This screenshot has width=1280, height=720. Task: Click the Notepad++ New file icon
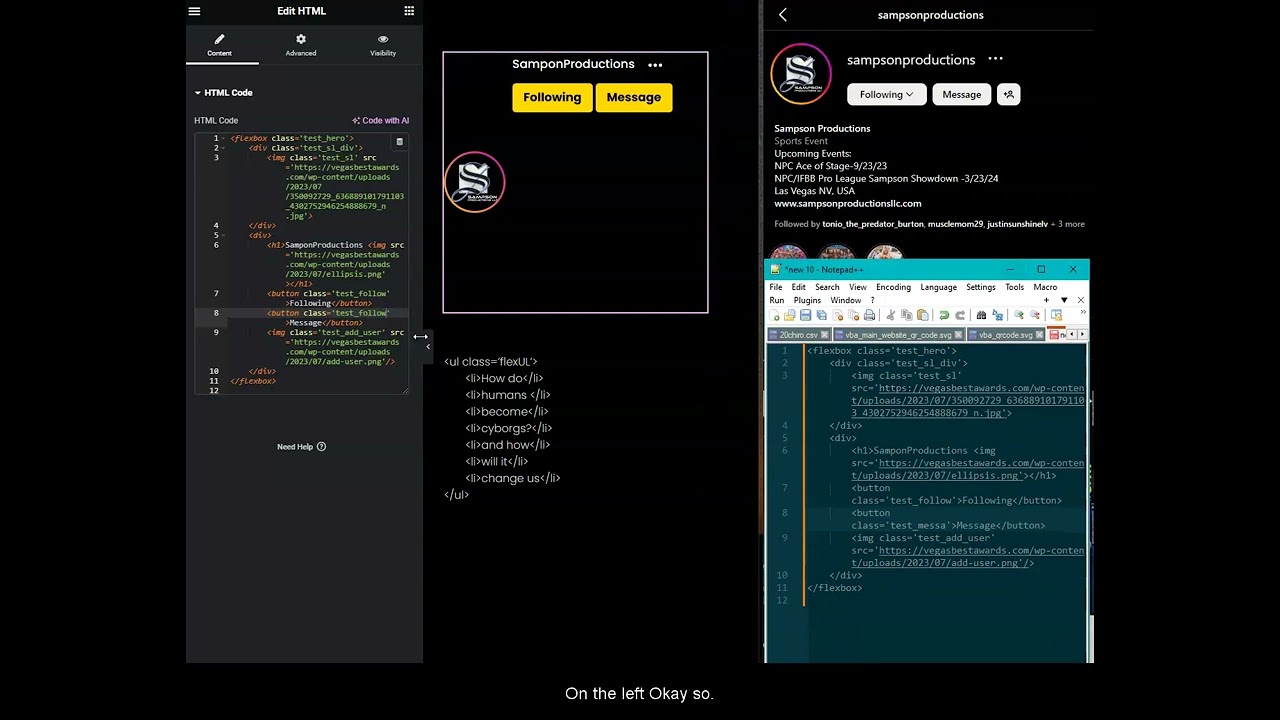coord(774,315)
